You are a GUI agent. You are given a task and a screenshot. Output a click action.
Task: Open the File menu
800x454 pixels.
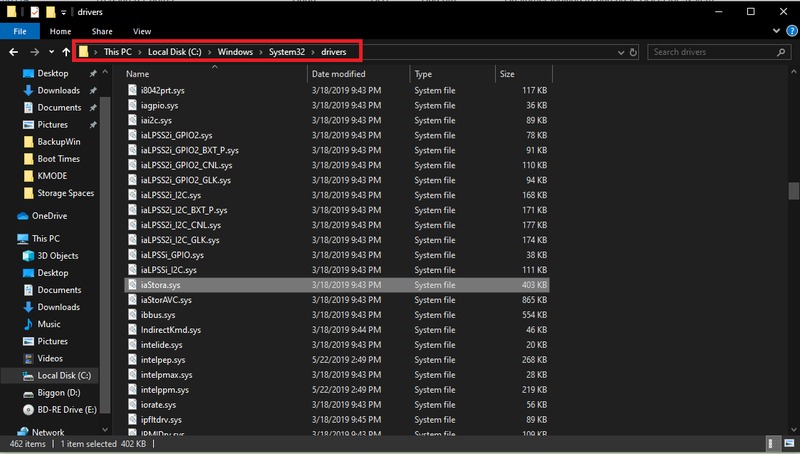point(17,32)
